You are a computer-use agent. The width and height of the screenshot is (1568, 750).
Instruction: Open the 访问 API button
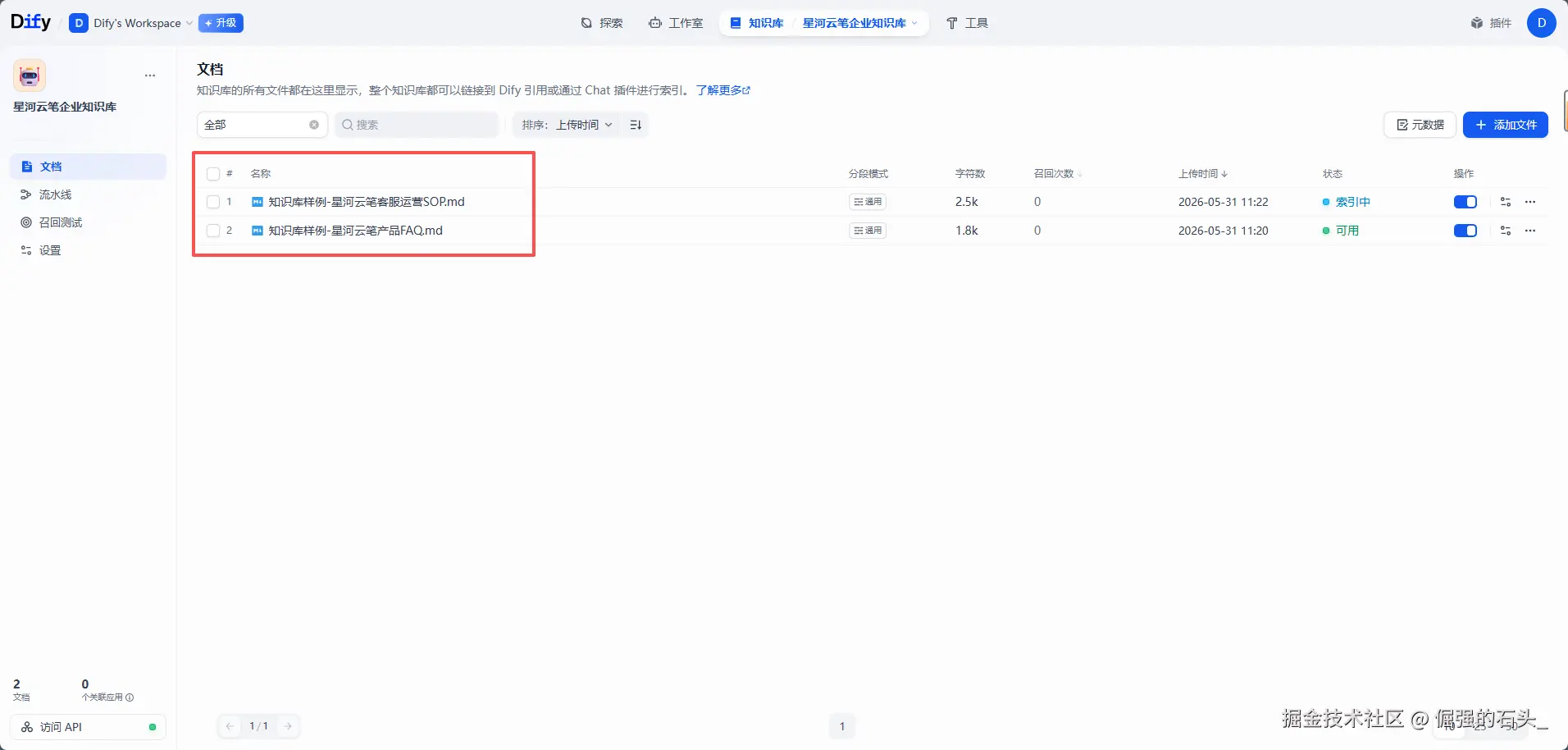(89, 727)
